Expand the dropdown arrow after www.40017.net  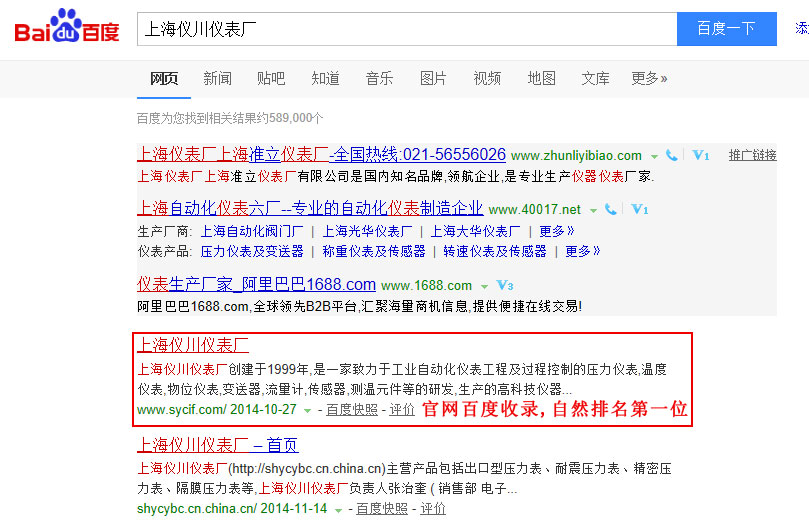click(593, 211)
